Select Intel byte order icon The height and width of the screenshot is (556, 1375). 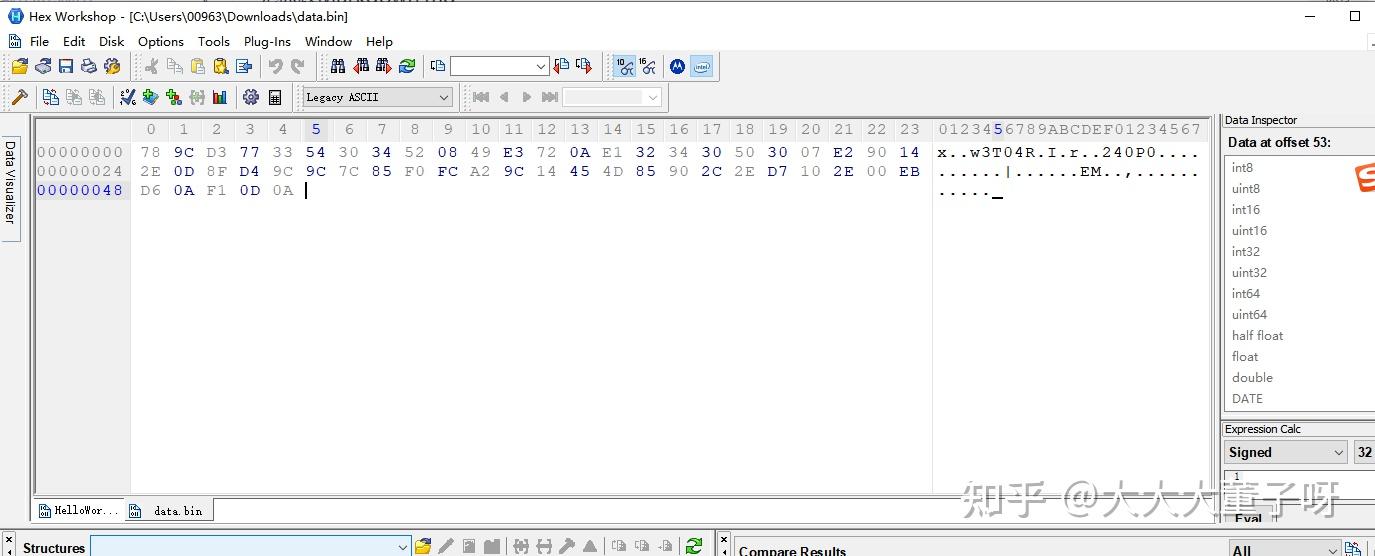point(701,66)
